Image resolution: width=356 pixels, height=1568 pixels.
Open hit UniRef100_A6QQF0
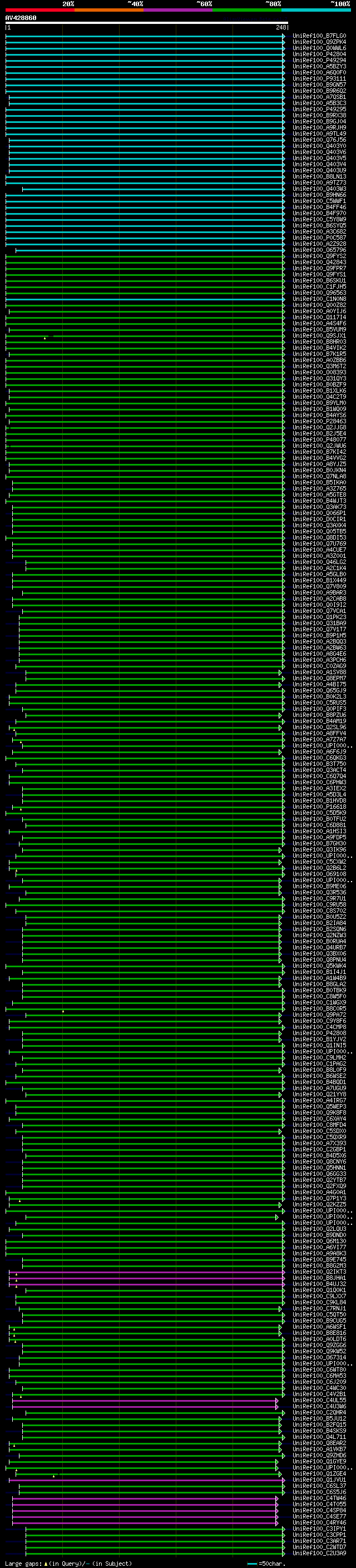(319, 72)
